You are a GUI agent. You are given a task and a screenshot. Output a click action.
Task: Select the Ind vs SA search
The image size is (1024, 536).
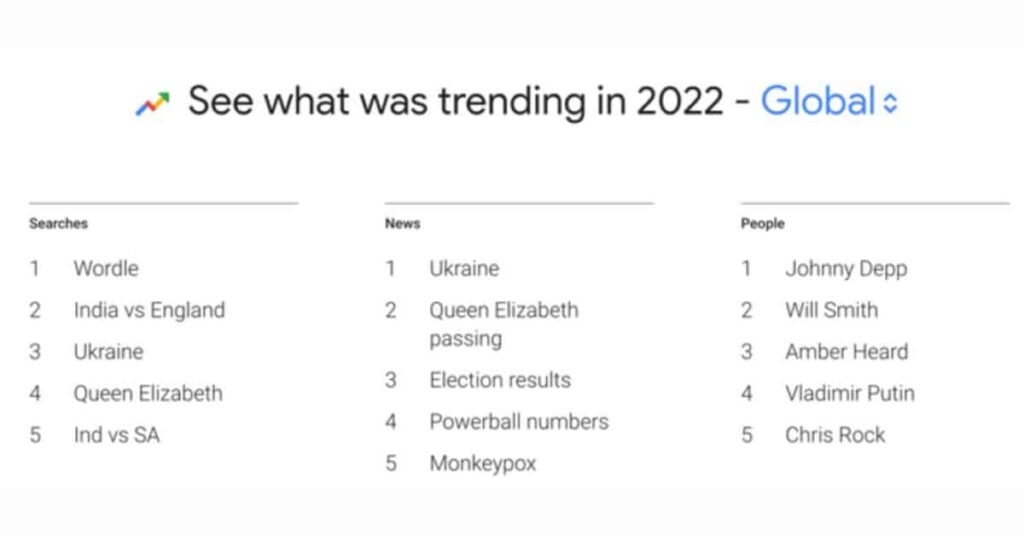(x=116, y=435)
